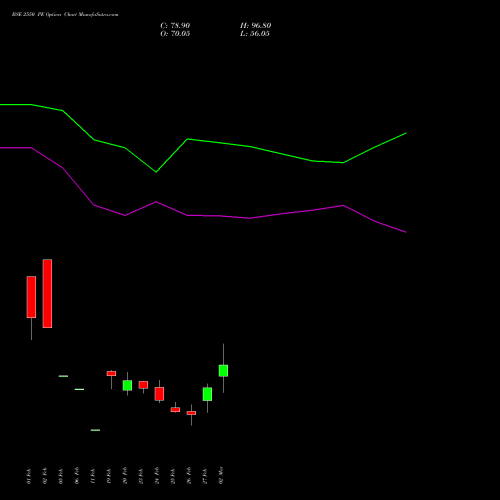Click the small red candle above 26 Feb
This screenshot has height=500, width=500.
click(191, 413)
